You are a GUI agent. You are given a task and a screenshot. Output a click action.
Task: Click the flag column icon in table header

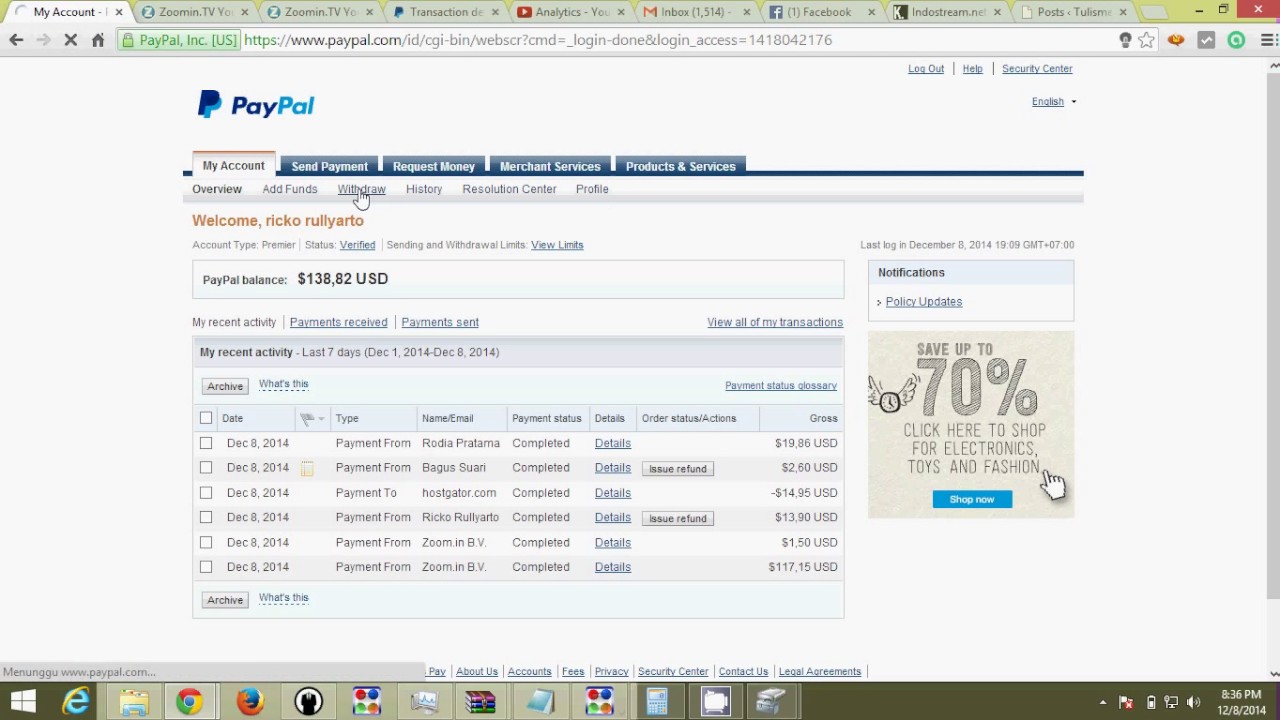[x=307, y=418]
